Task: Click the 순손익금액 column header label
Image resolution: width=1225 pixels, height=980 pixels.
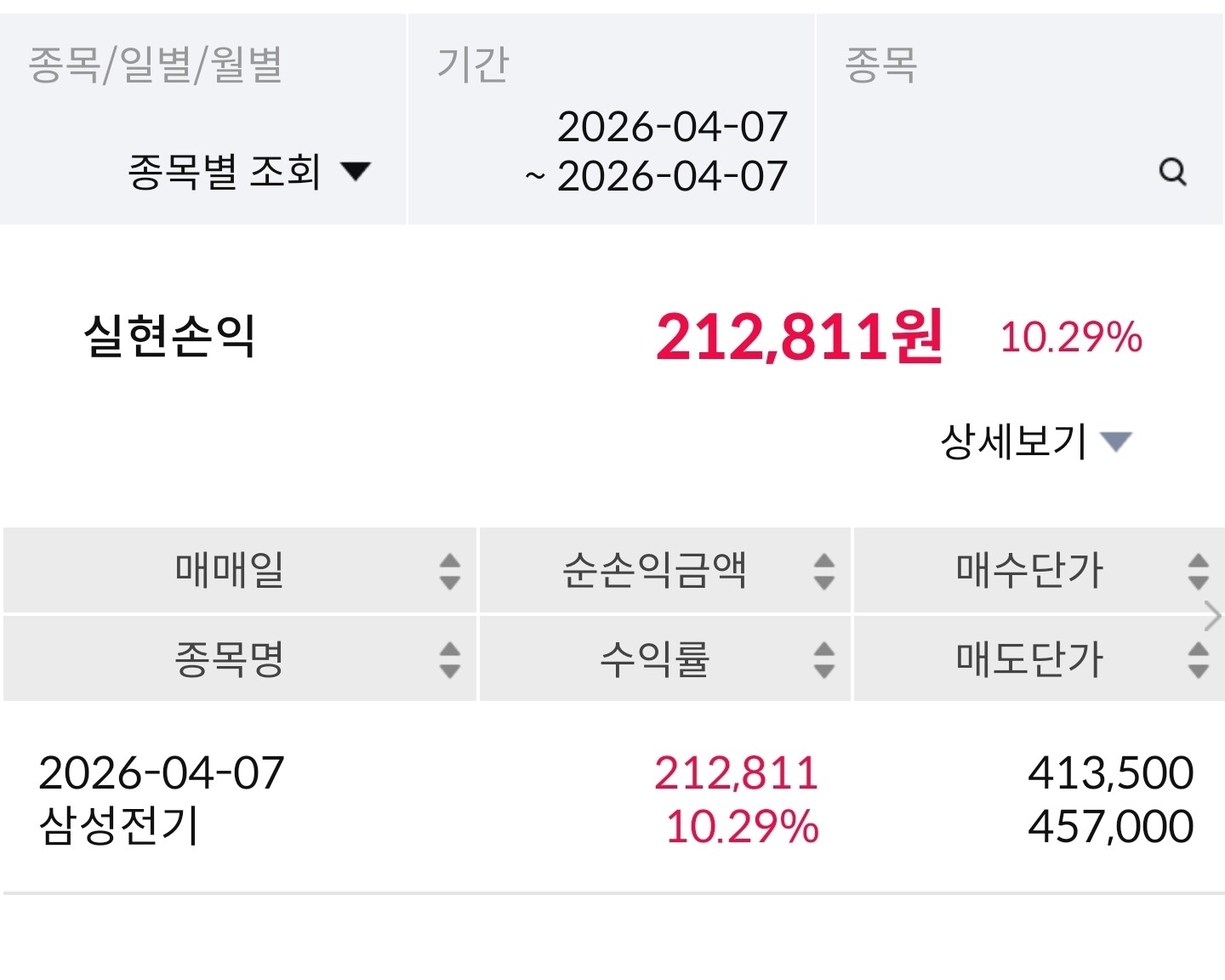Action: (x=654, y=571)
